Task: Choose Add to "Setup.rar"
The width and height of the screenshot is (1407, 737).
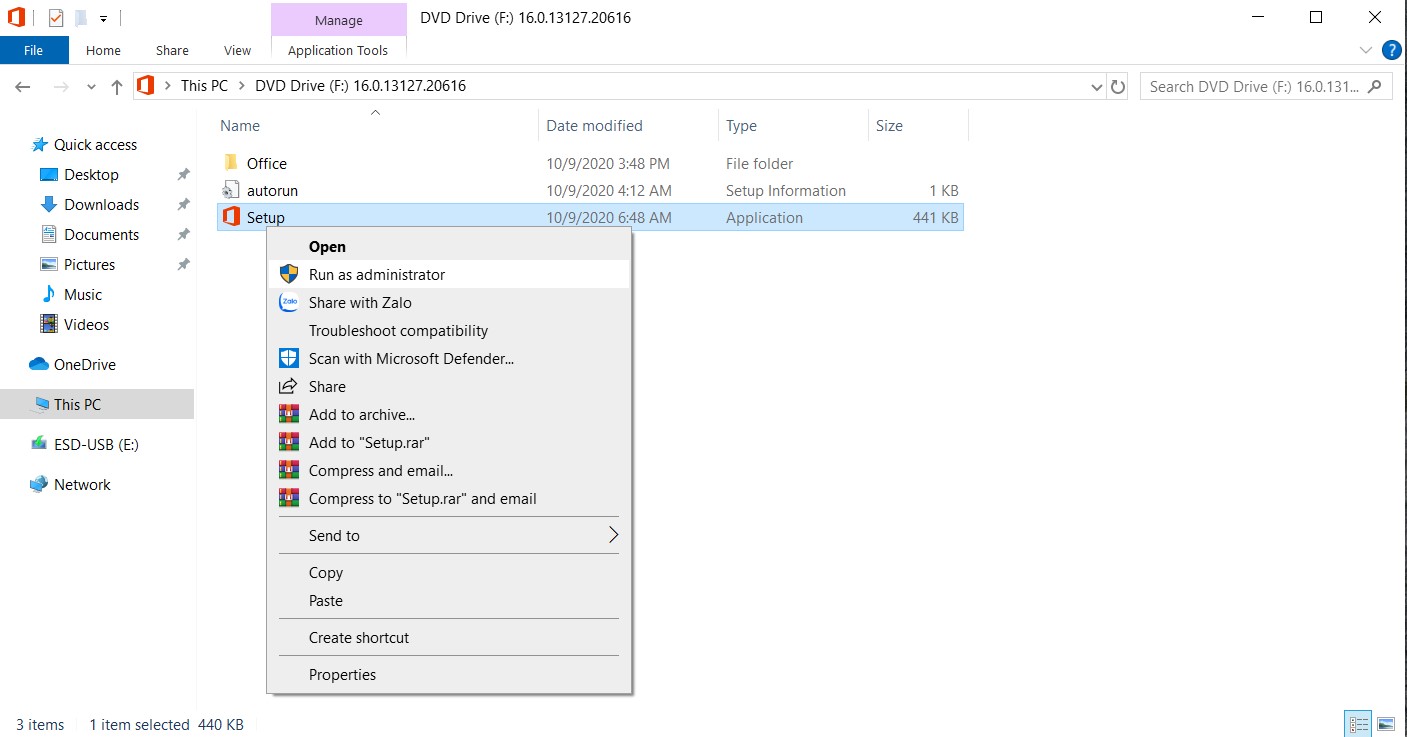Action: [x=449, y=443]
